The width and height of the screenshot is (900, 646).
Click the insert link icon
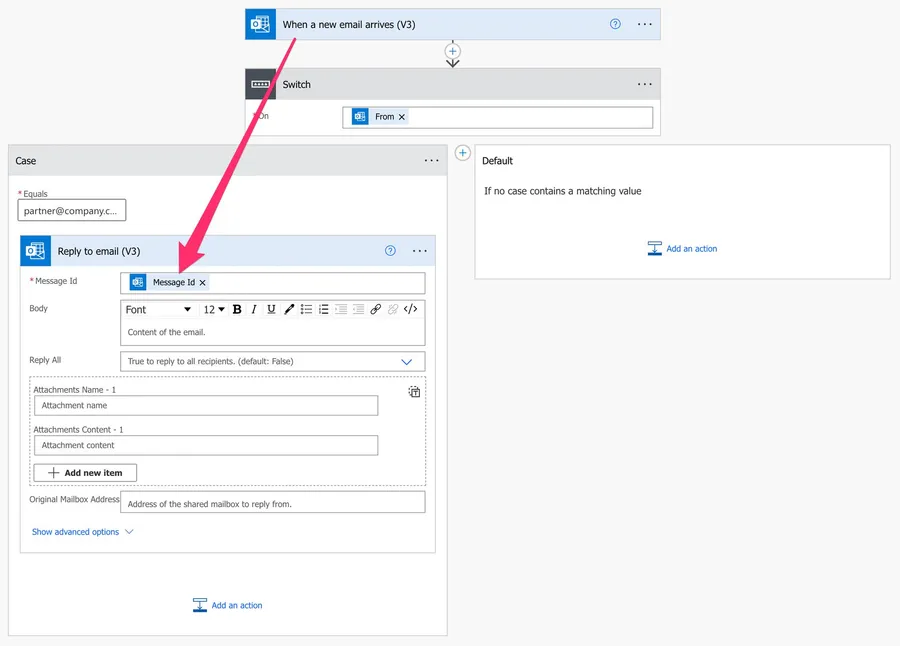pos(376,310)
